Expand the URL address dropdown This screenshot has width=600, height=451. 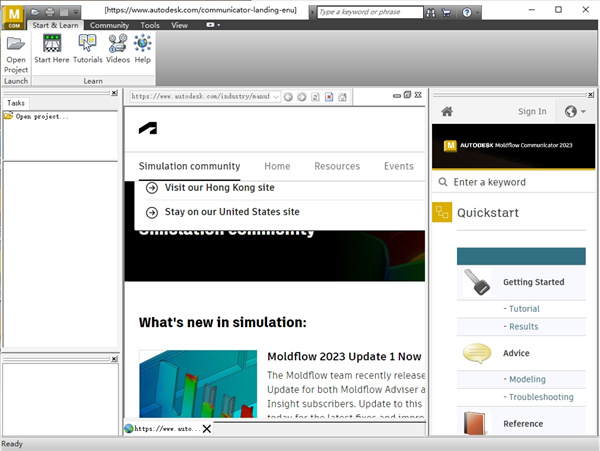276,97
